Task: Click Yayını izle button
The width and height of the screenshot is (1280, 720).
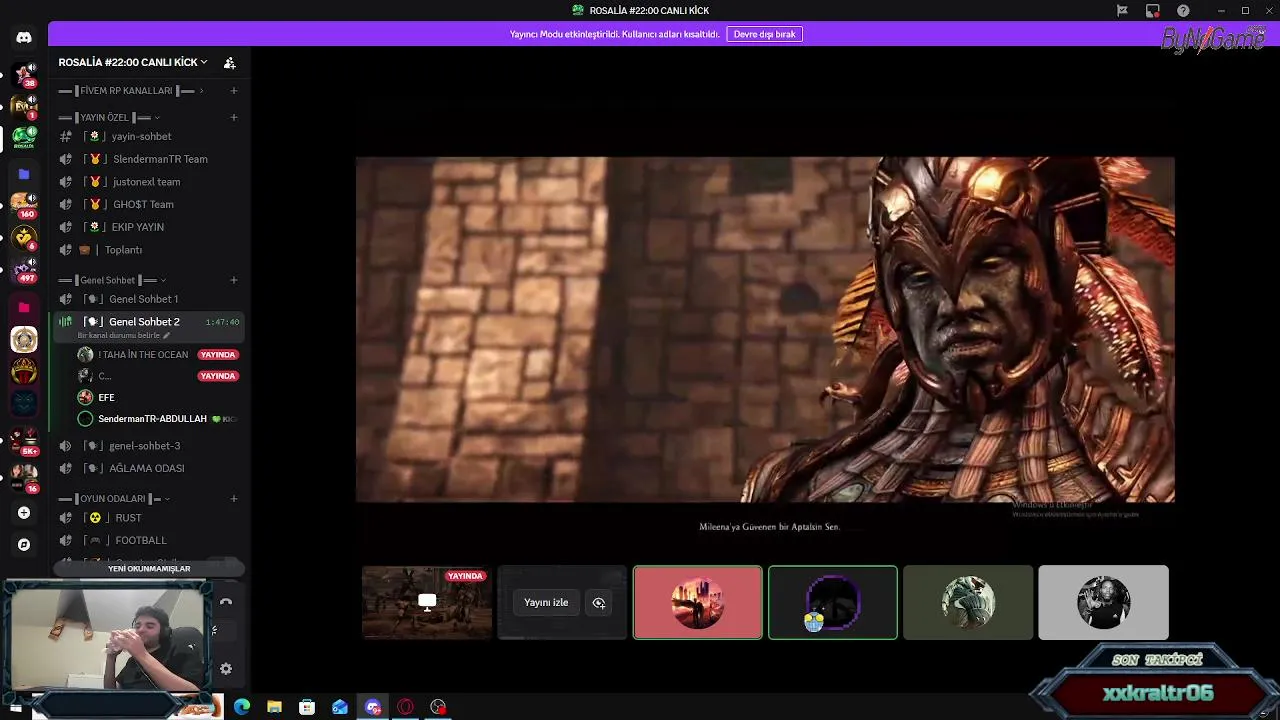Action: (x=546, y=603)
